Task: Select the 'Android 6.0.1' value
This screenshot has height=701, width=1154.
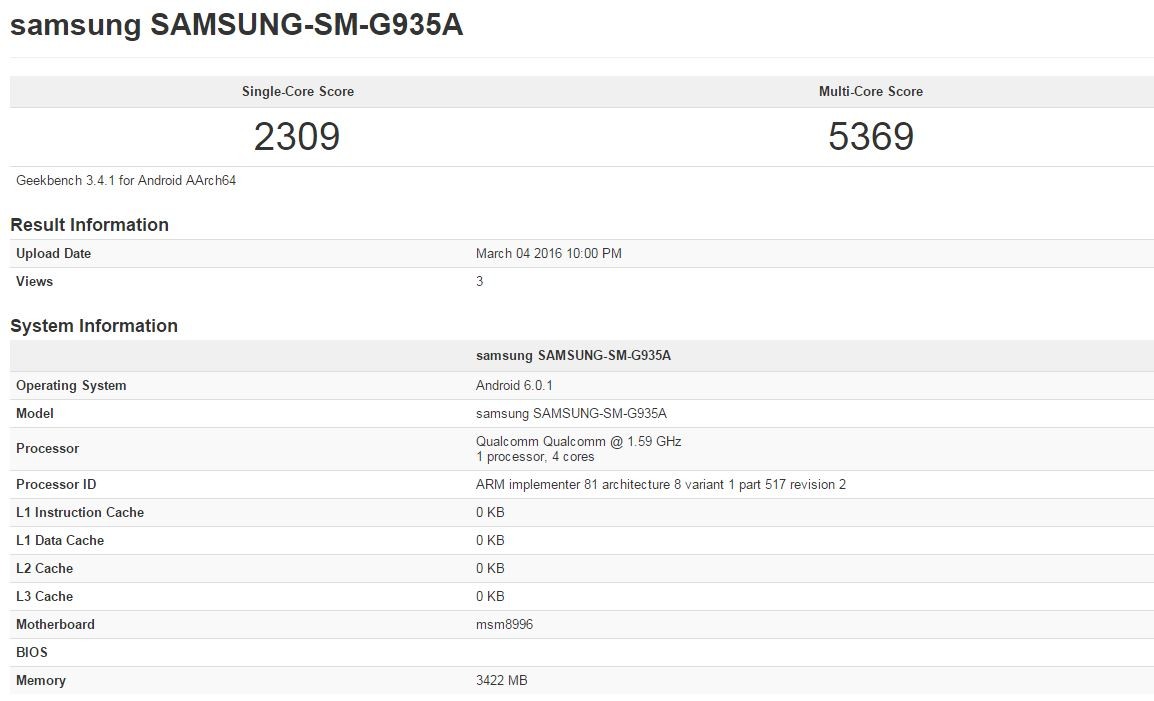Action: [x=514, y=385]
